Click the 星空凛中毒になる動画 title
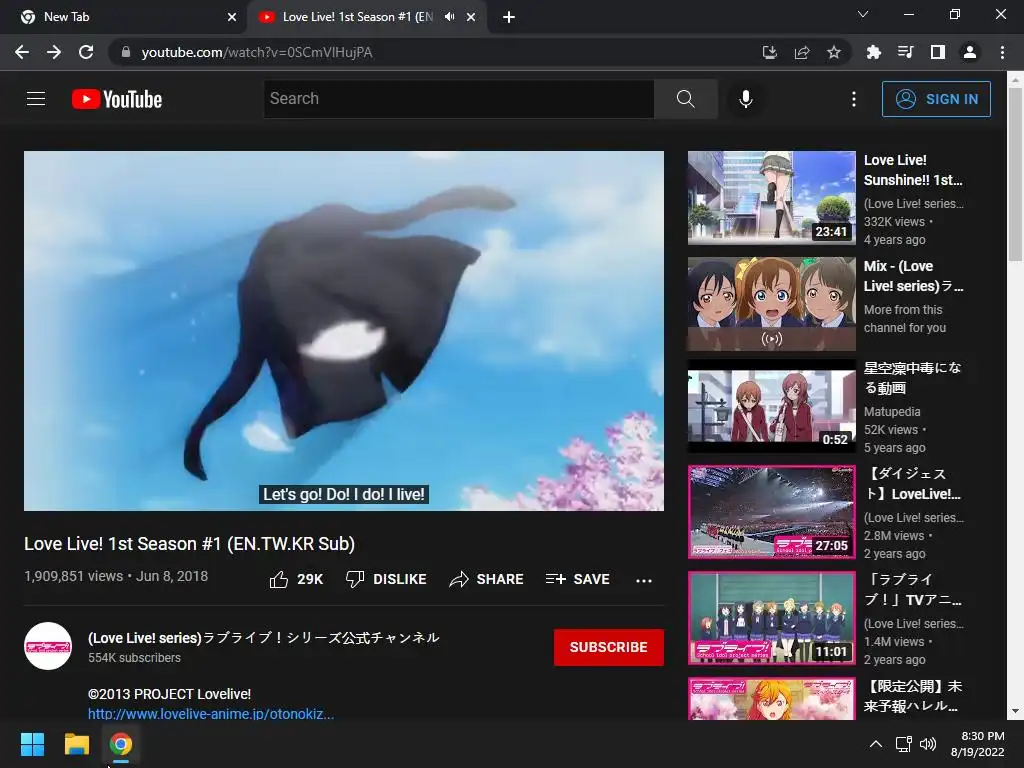 click(912, 377)
